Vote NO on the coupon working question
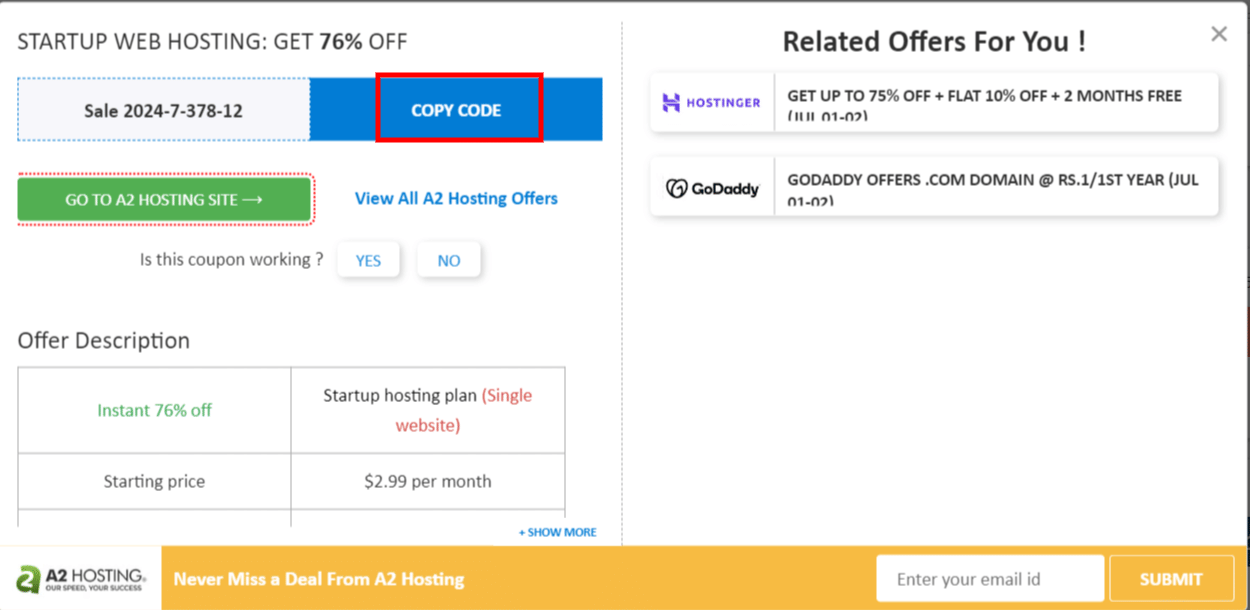This screenshot has height=610, width=1250. [x=449, y=261]
